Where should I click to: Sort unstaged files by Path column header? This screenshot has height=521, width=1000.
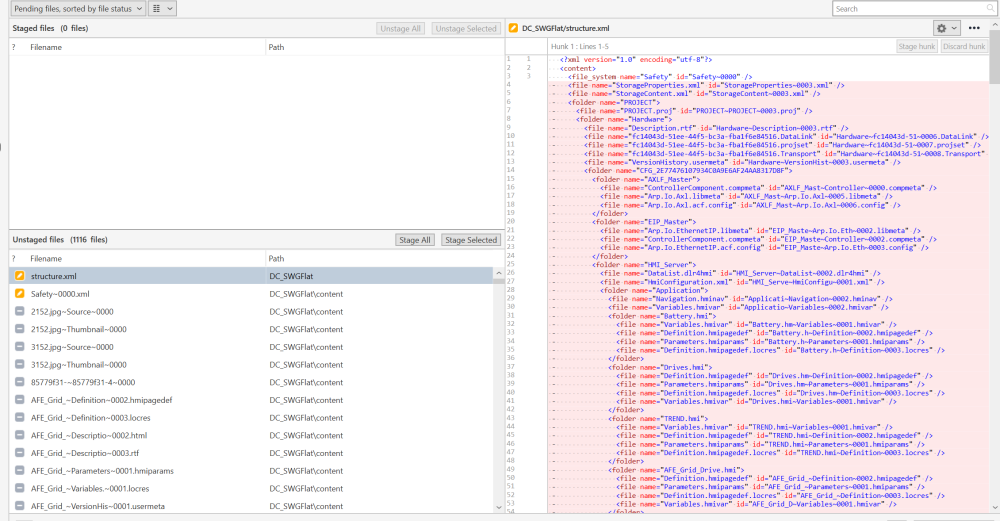pos(278,258)
